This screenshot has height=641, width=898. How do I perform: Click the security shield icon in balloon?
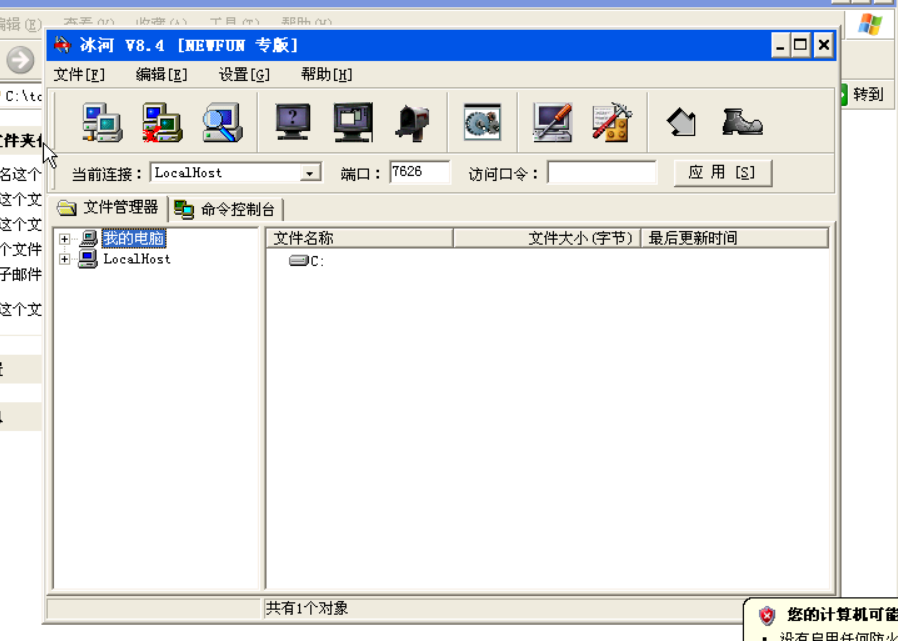766,616
